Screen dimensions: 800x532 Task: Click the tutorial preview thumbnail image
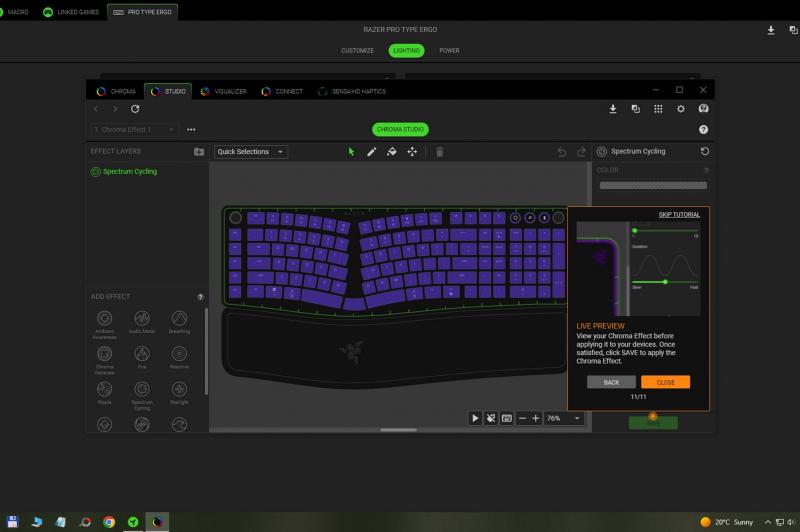coord(638,269)
